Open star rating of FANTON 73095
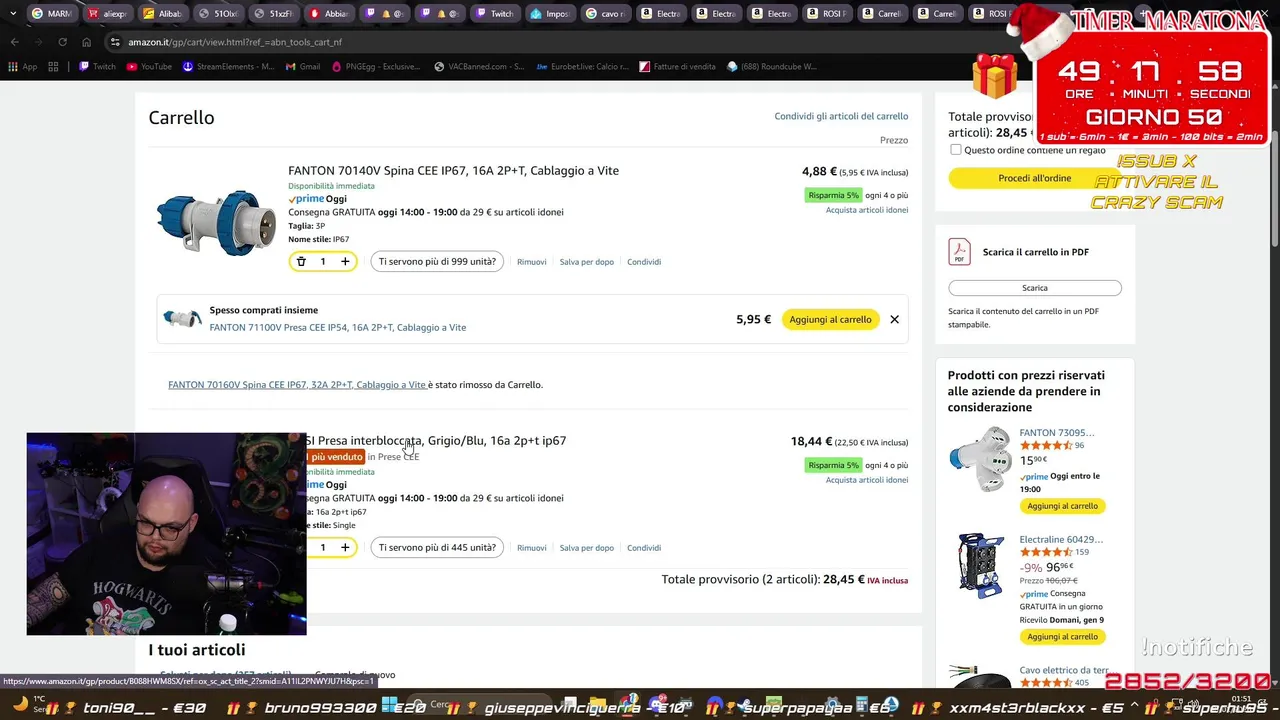The height and width of the screenshot is (720, 1280). point(1045,446)
